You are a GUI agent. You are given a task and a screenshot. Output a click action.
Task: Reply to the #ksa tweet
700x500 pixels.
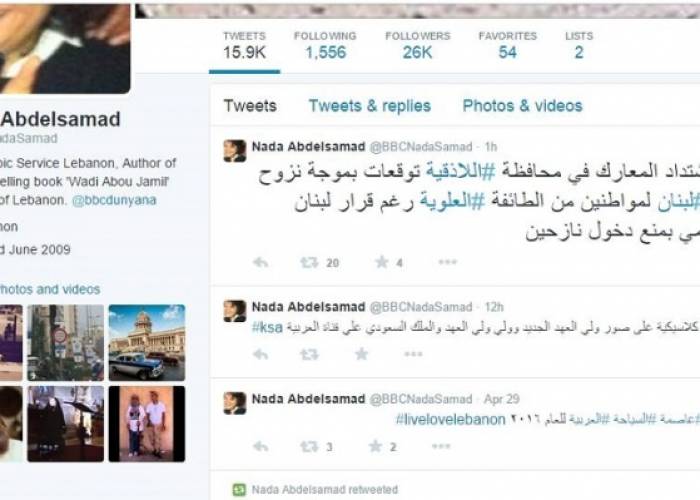(260, 354)
